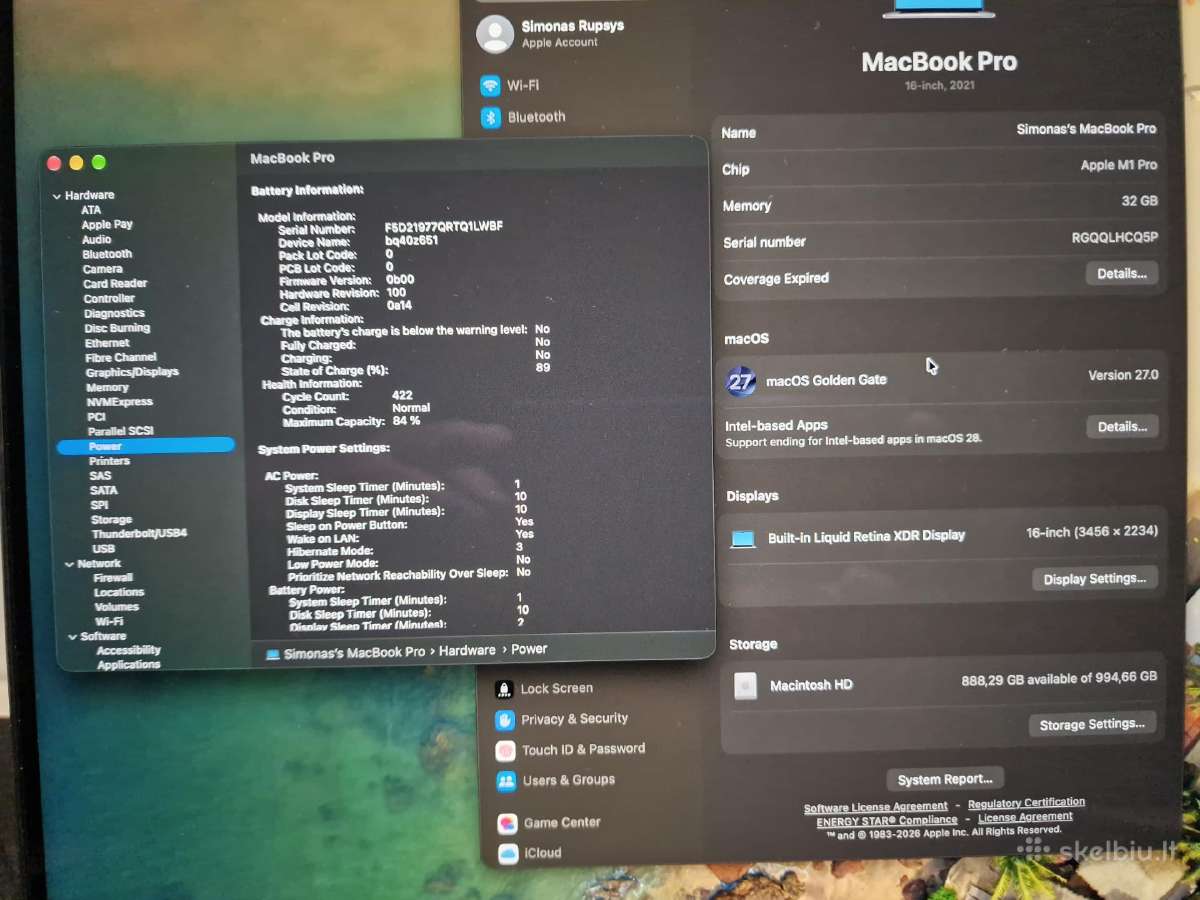Open the Bluetooth icon in System Settings sidebar
This screenshot has width=1200, height=900.
click(x=491, y=118)
